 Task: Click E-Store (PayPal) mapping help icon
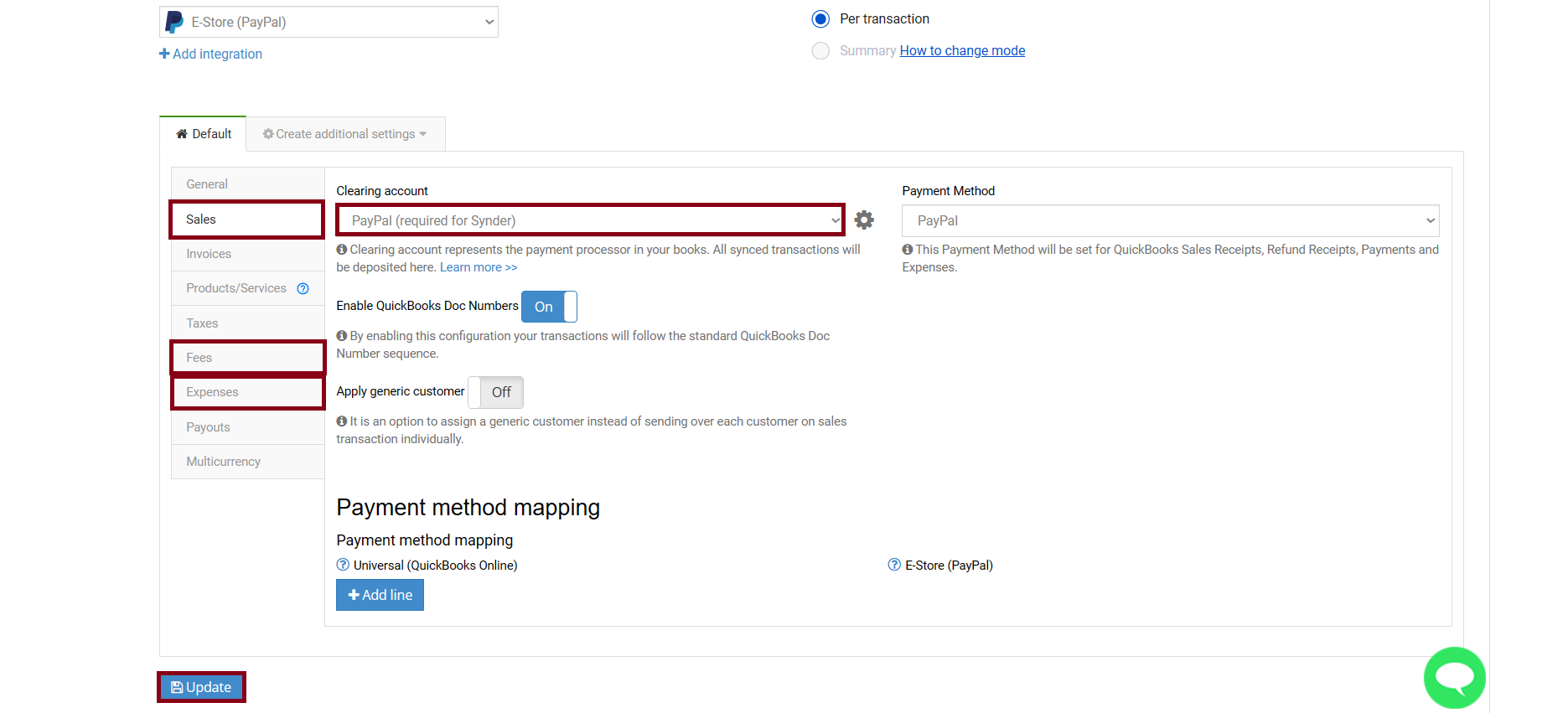894,565
